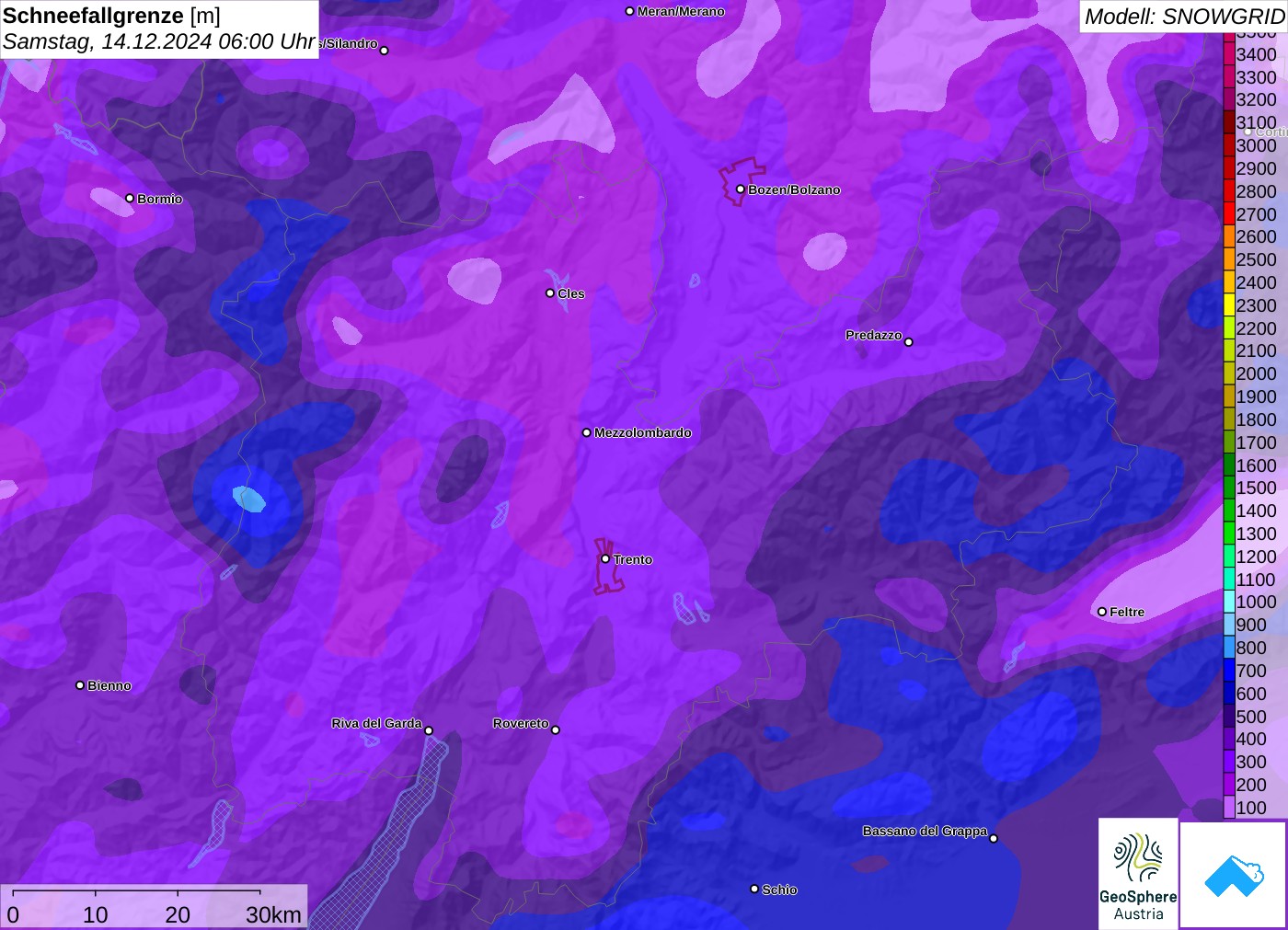Select the Bormio location marker
The image size is (1288, 930).
pyautogui.click(x=130, y=198)
